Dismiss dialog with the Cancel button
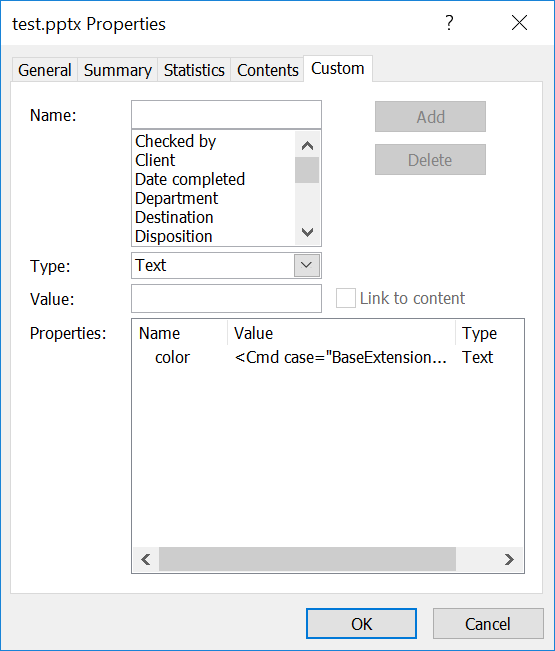Screen dimensions: 555x651 [488, 624]
